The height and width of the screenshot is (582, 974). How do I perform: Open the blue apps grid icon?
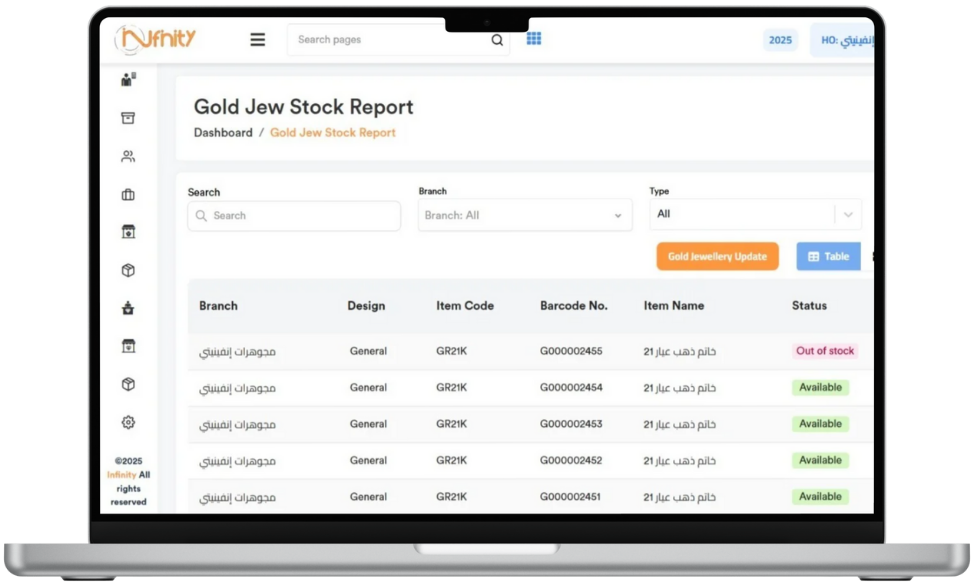[534, 39]
